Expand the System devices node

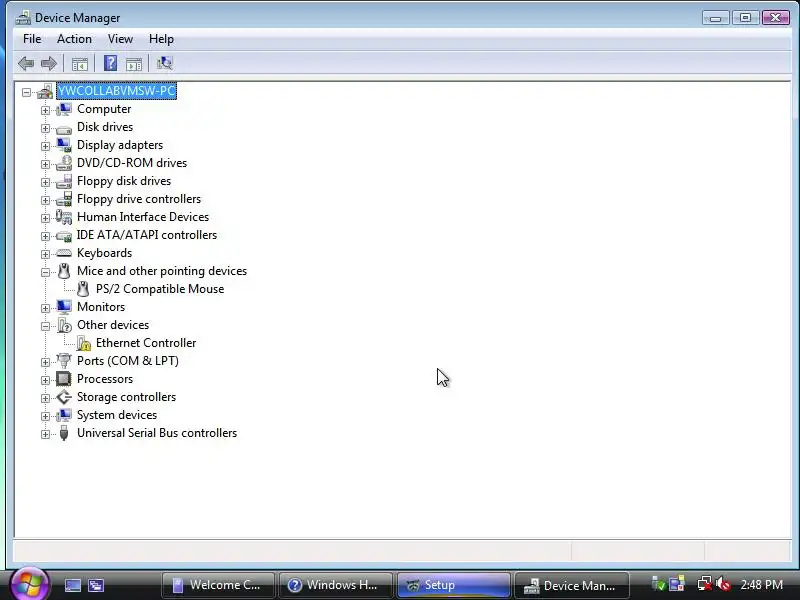click(x=45, y=416)
